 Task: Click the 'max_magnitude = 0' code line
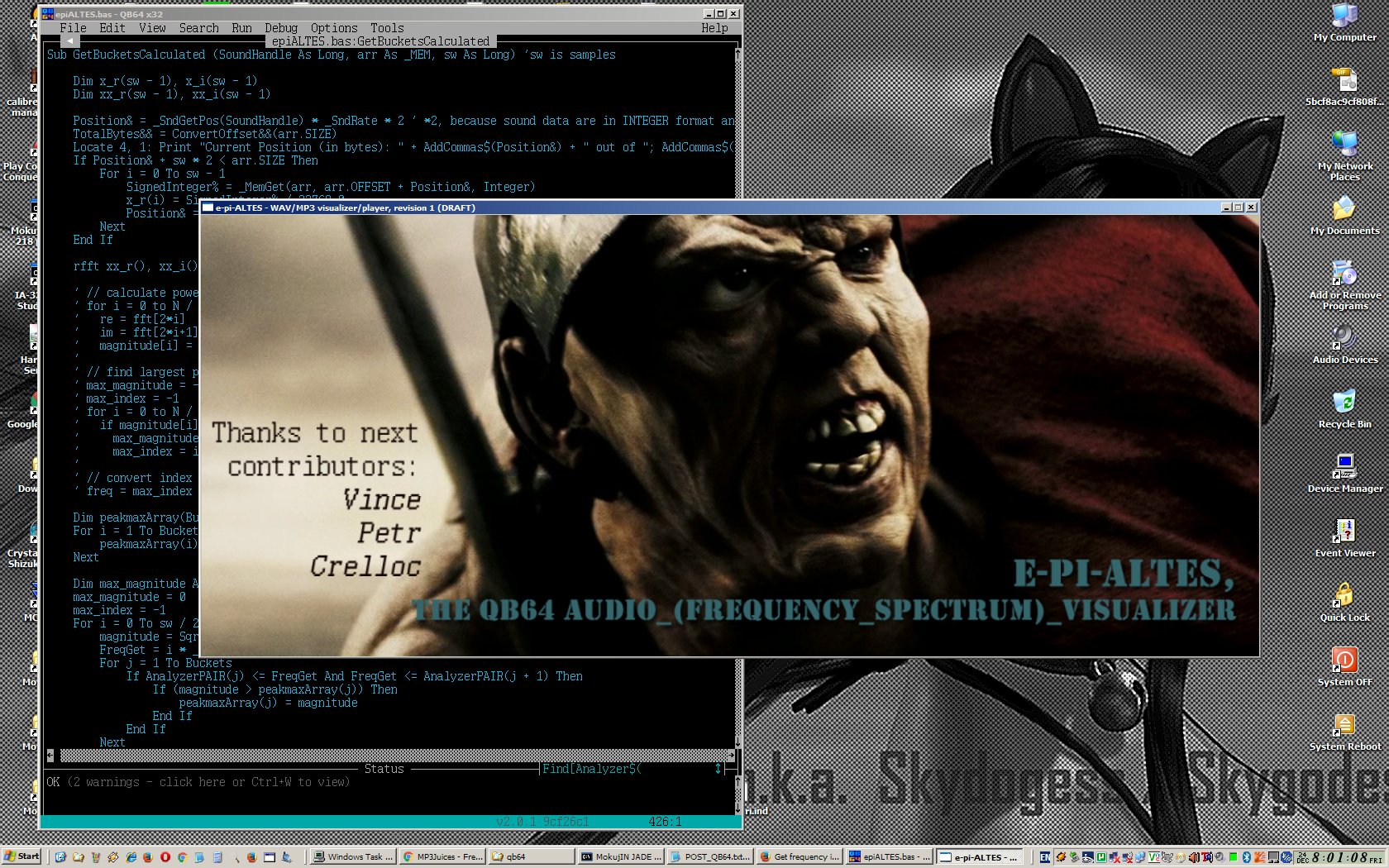pyautogui.click(x=129, y=597)
